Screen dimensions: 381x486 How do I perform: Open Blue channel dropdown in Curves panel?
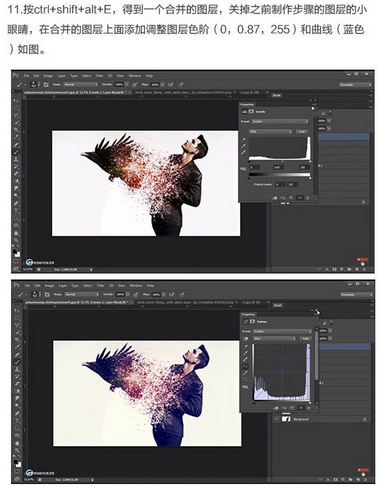(275, 338)
